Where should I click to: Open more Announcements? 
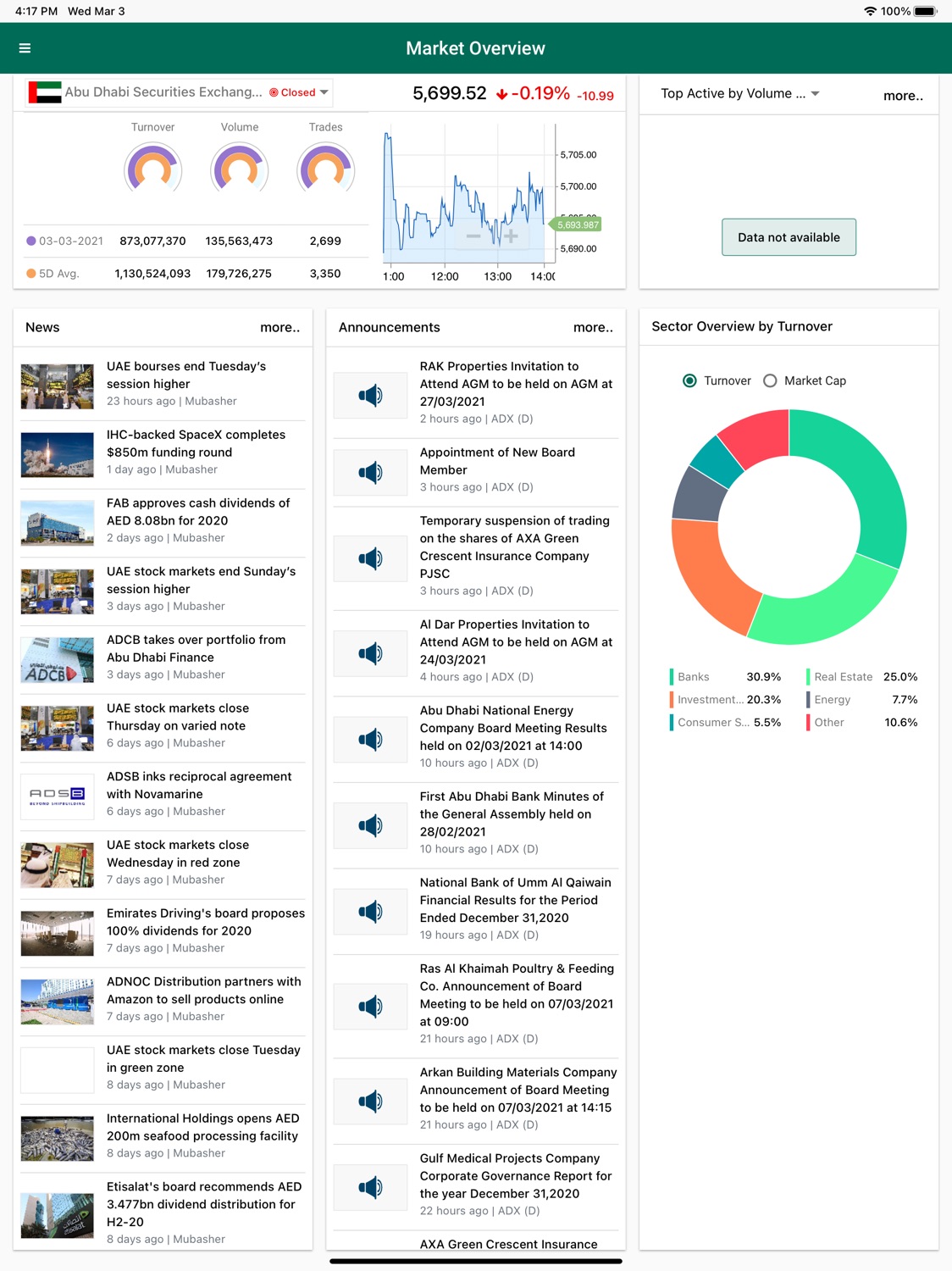(593, 327)
